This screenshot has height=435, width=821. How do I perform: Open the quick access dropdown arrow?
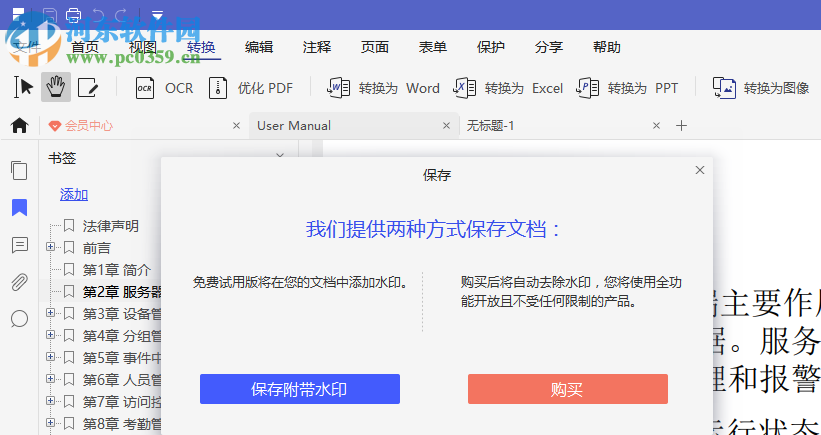coord(157,15)
